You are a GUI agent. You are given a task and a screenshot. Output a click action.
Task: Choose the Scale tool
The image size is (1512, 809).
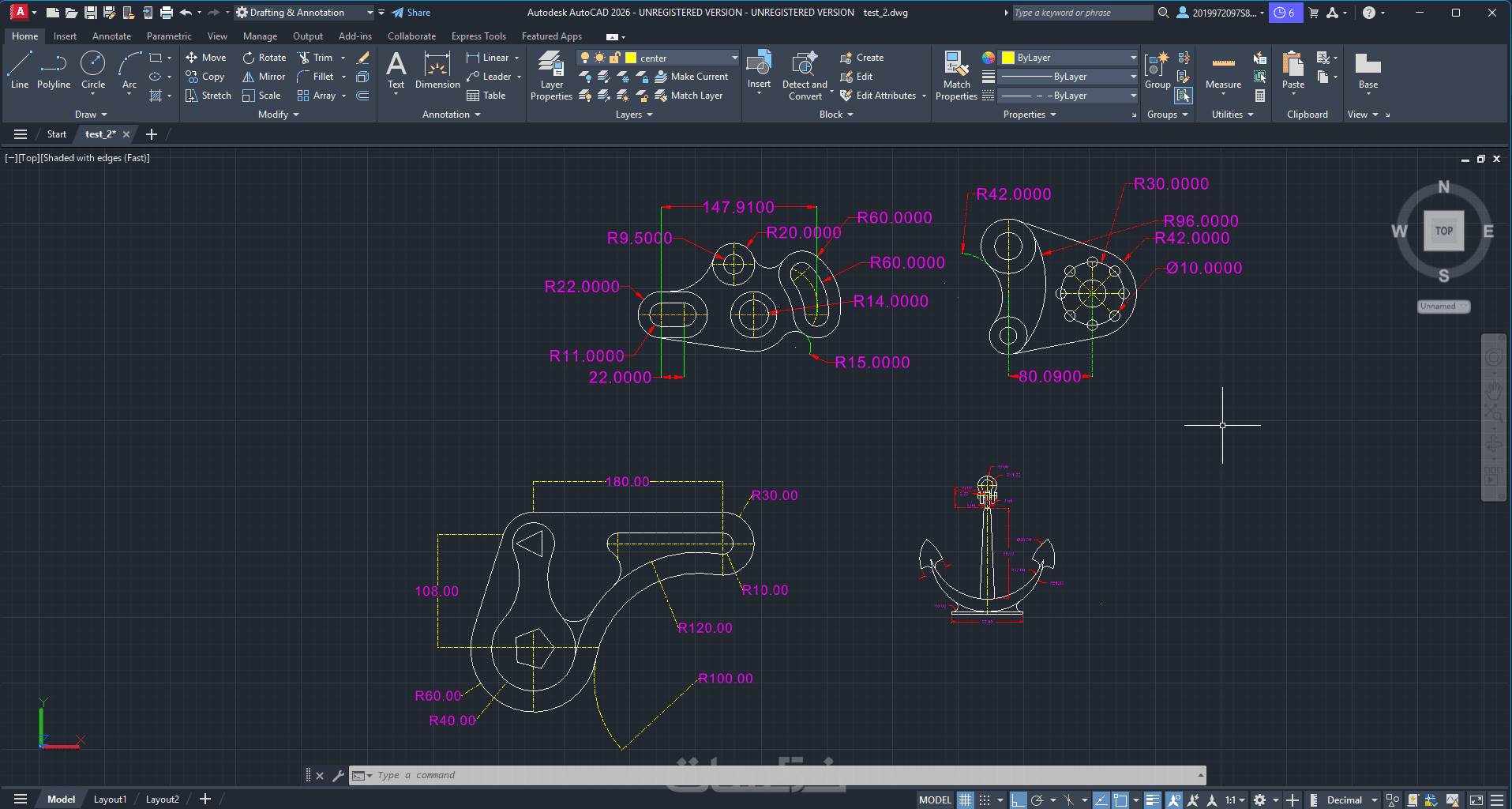pyautogui.click(x=261, y=96)
